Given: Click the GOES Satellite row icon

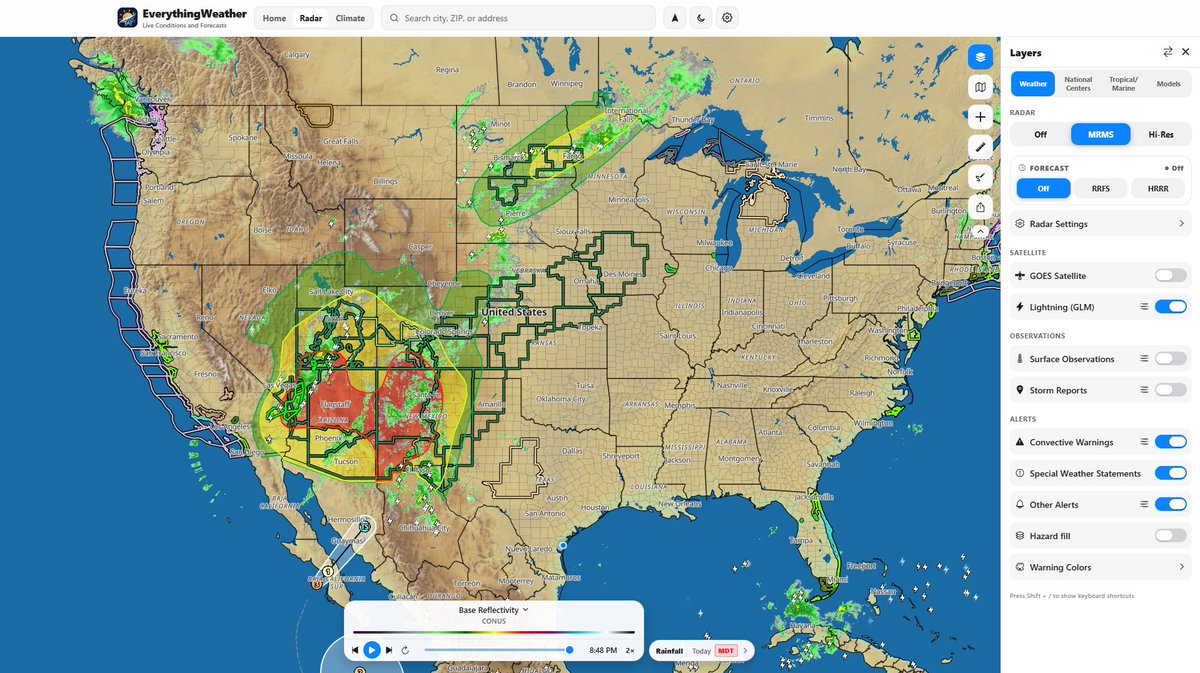Looking at the screenshot, I should (1020, 276).
